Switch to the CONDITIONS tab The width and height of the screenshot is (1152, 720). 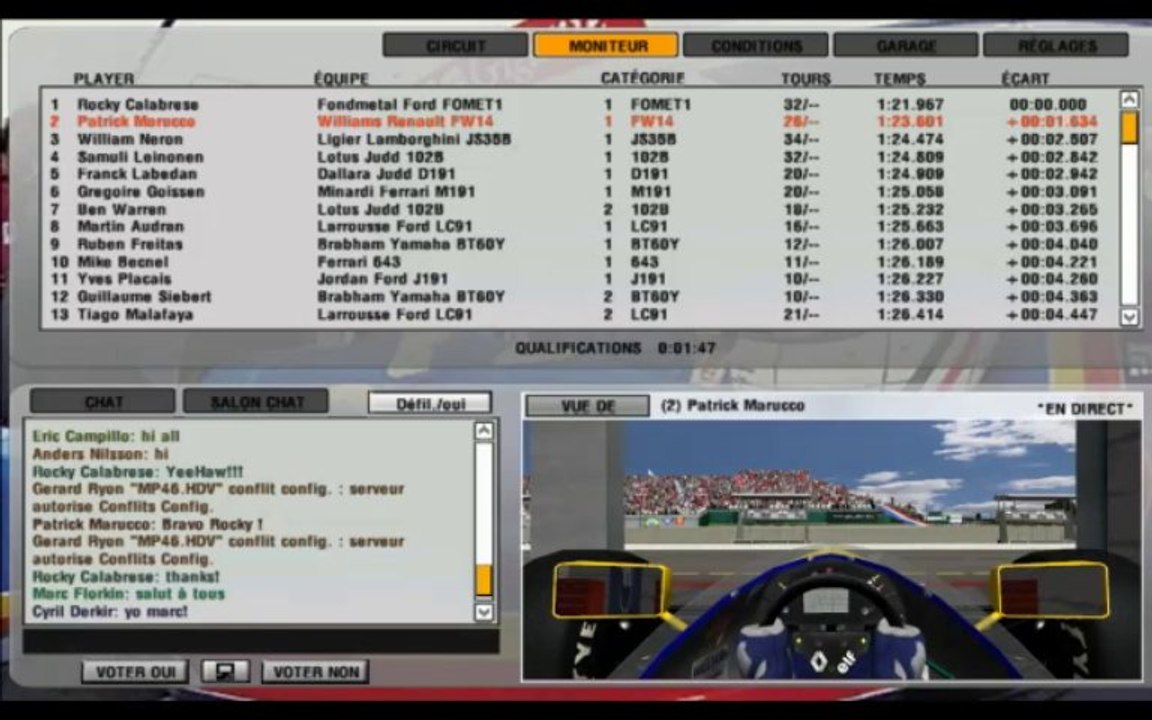[756, 45]
